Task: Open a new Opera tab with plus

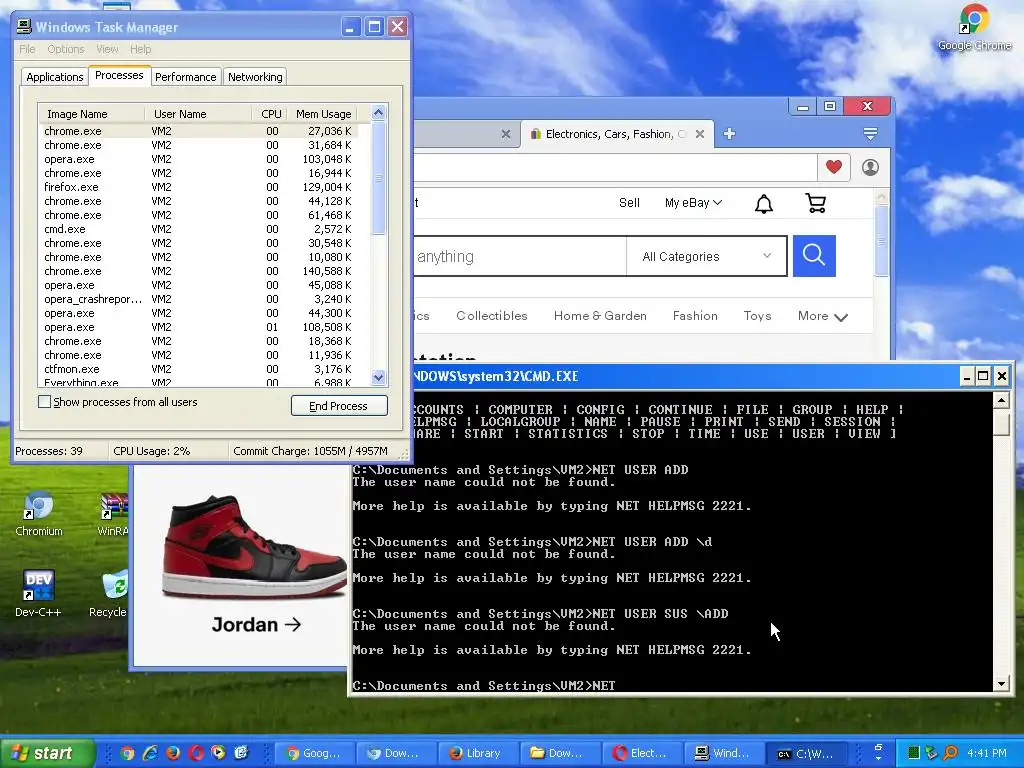Action: (729, 134)
